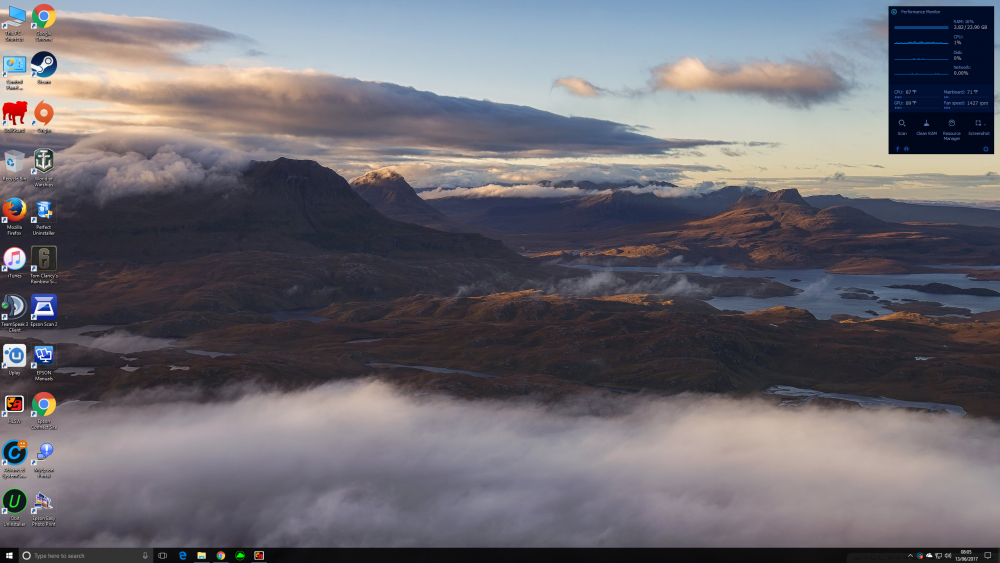1000x563 pixels.
Task: Open the Windows Start menu
Action: click(9, 555)
